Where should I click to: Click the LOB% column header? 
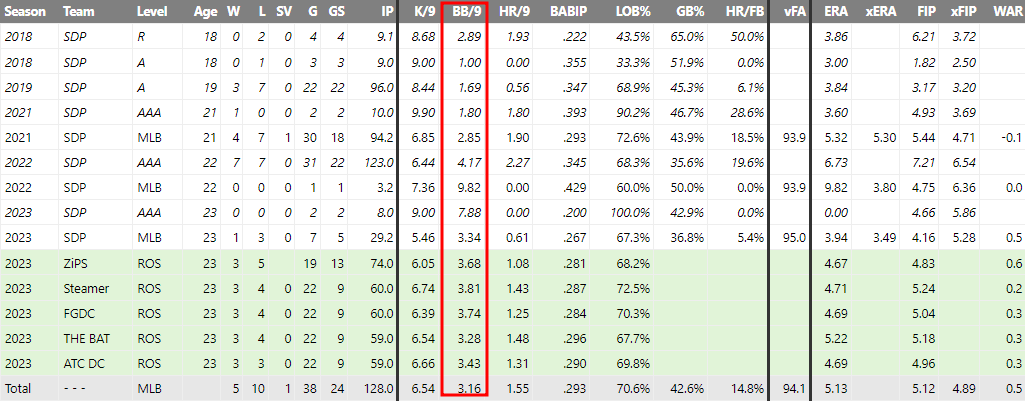pyautogui.click(x=632, y=12)
